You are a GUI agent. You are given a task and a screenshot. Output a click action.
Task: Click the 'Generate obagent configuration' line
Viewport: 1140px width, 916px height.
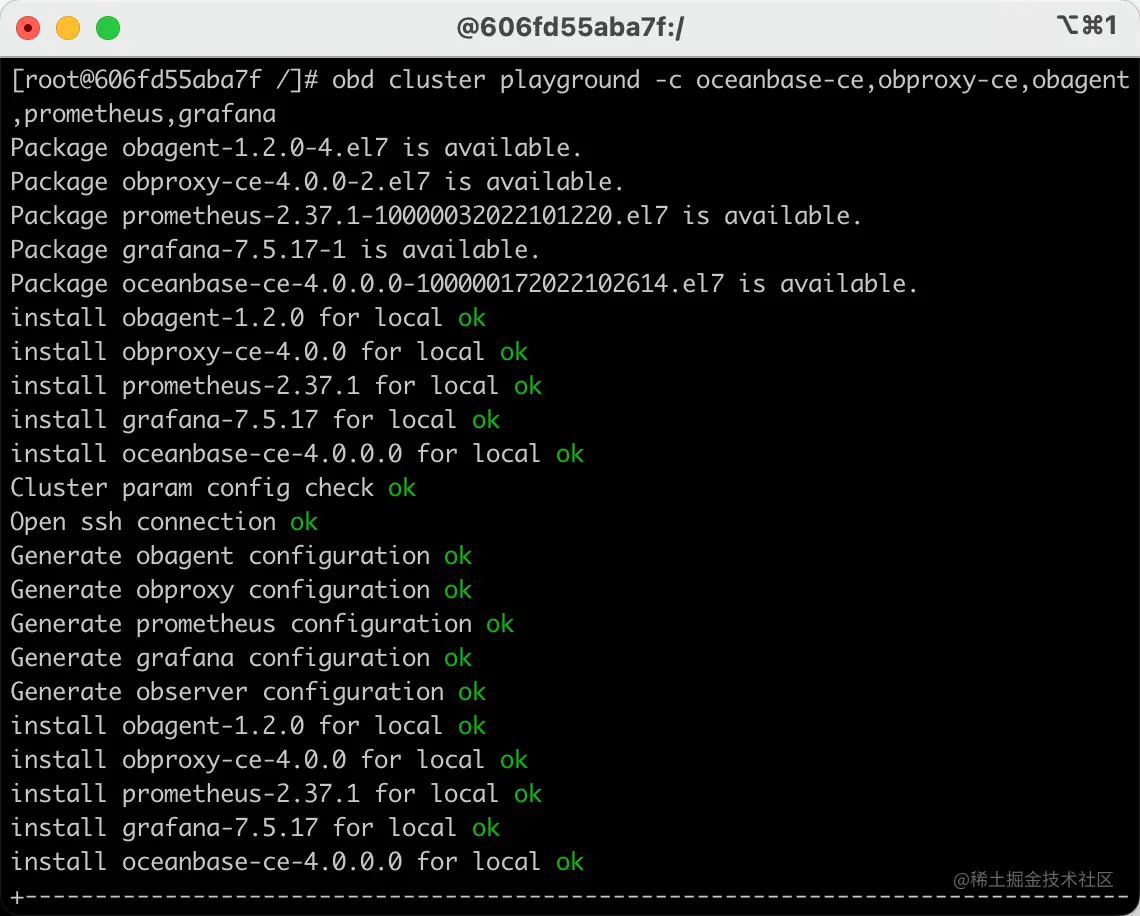pyautogui.click(x=241, y=556)
